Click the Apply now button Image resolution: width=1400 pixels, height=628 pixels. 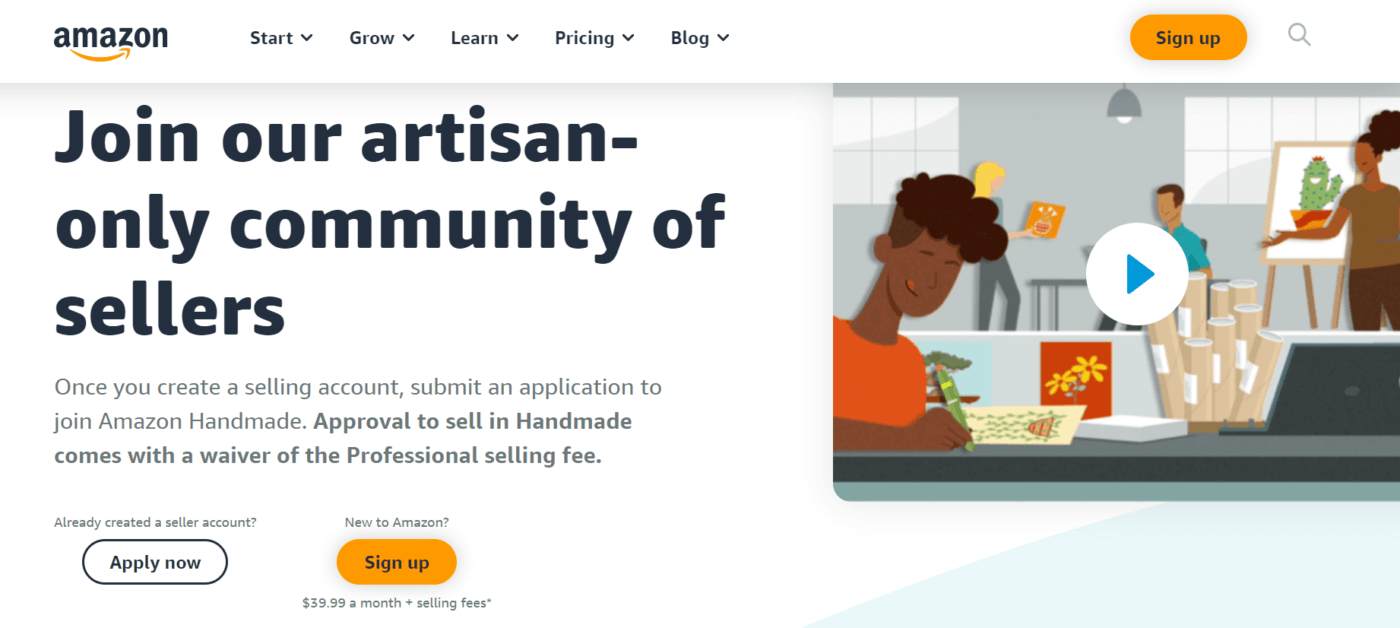(155, 562)
